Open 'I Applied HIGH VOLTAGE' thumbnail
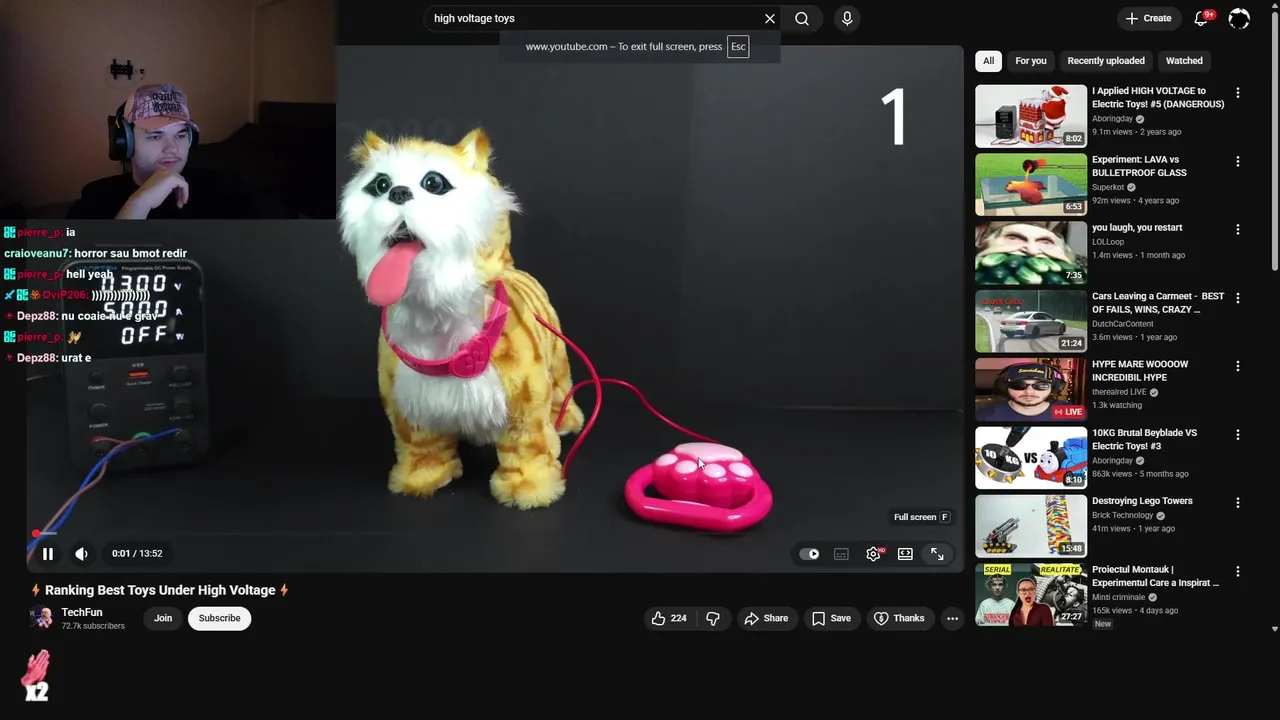The width and height of the screenshot is (1280, 720). pos(1031,116)
